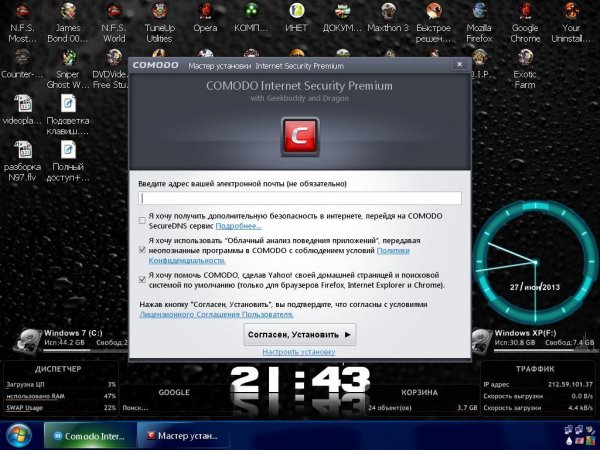Open Подсветка клавиш file icon
600x450 pixels.
(x=68, y=103)
